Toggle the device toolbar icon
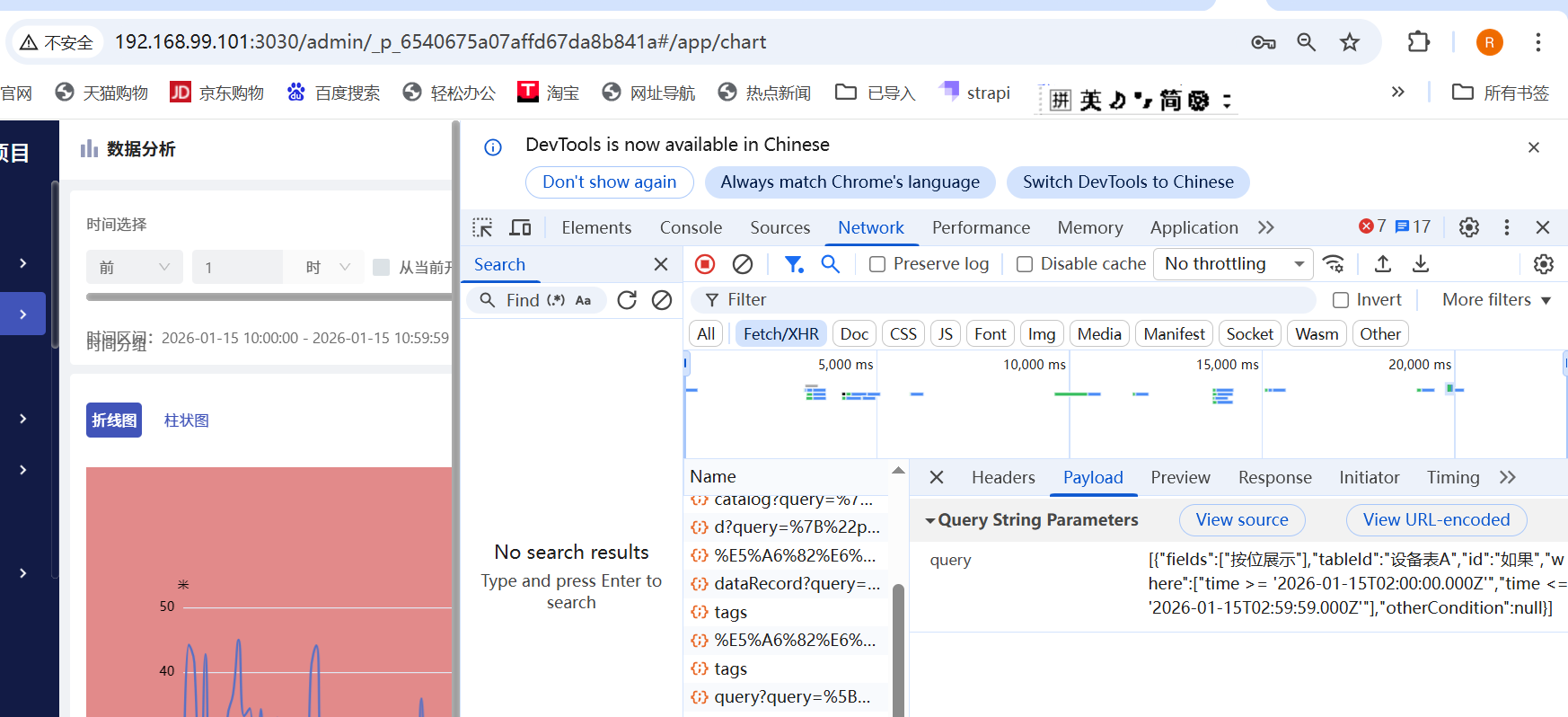Screen dimensions: 1568x717 [520, 227]
